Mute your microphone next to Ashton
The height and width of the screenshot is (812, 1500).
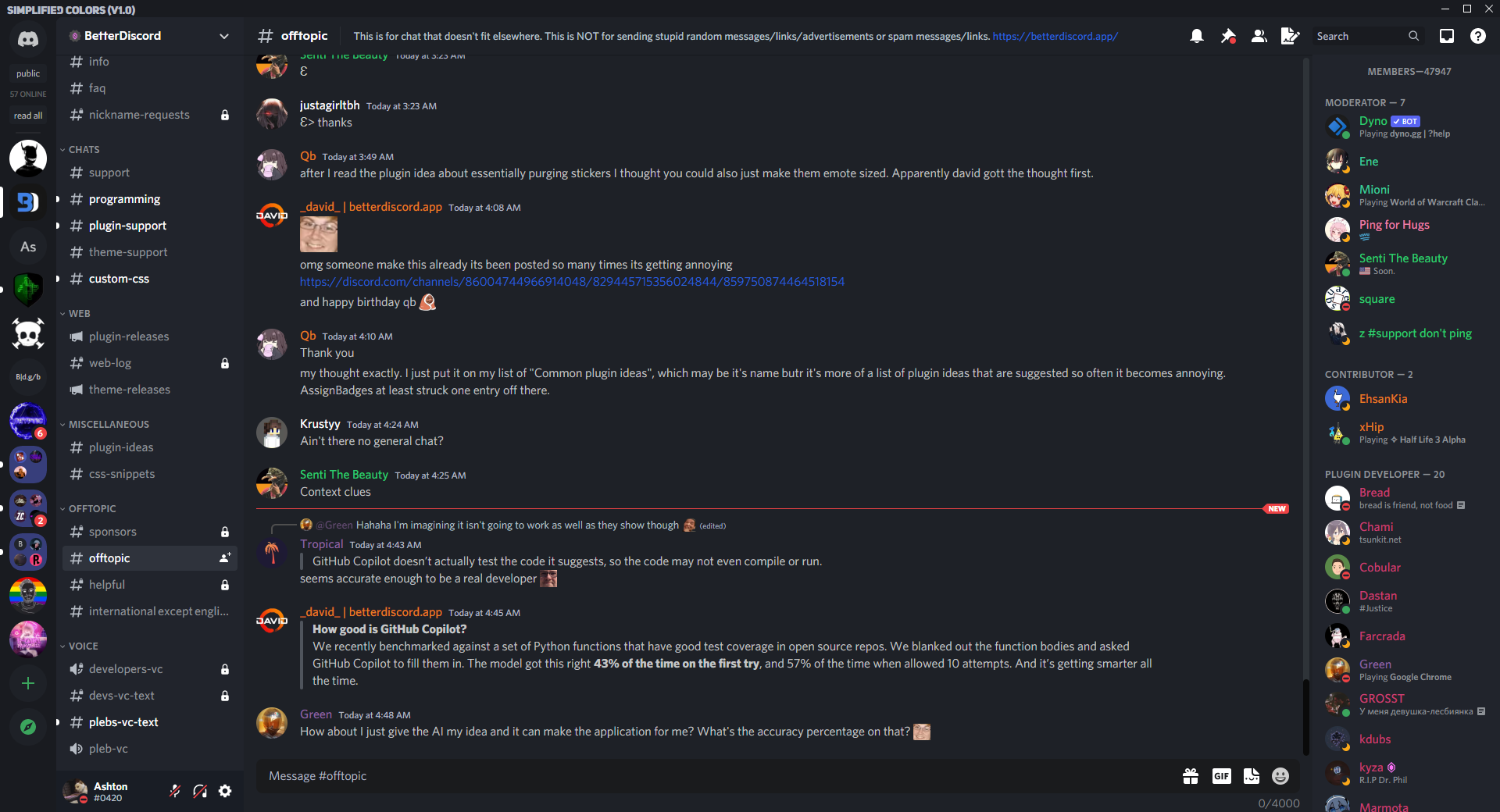(x=174, y=791)
